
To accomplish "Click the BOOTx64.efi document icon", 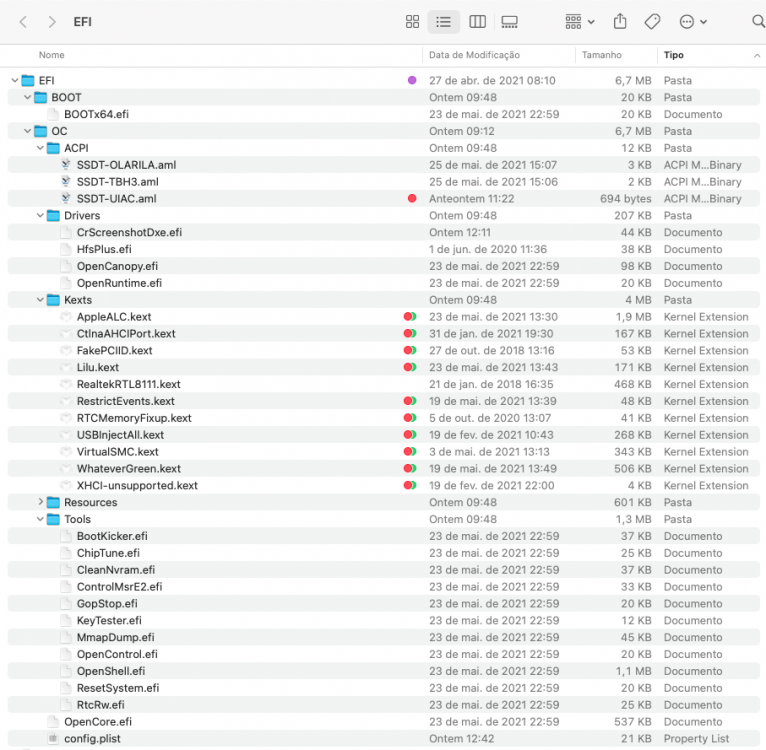I will point(53,114).
